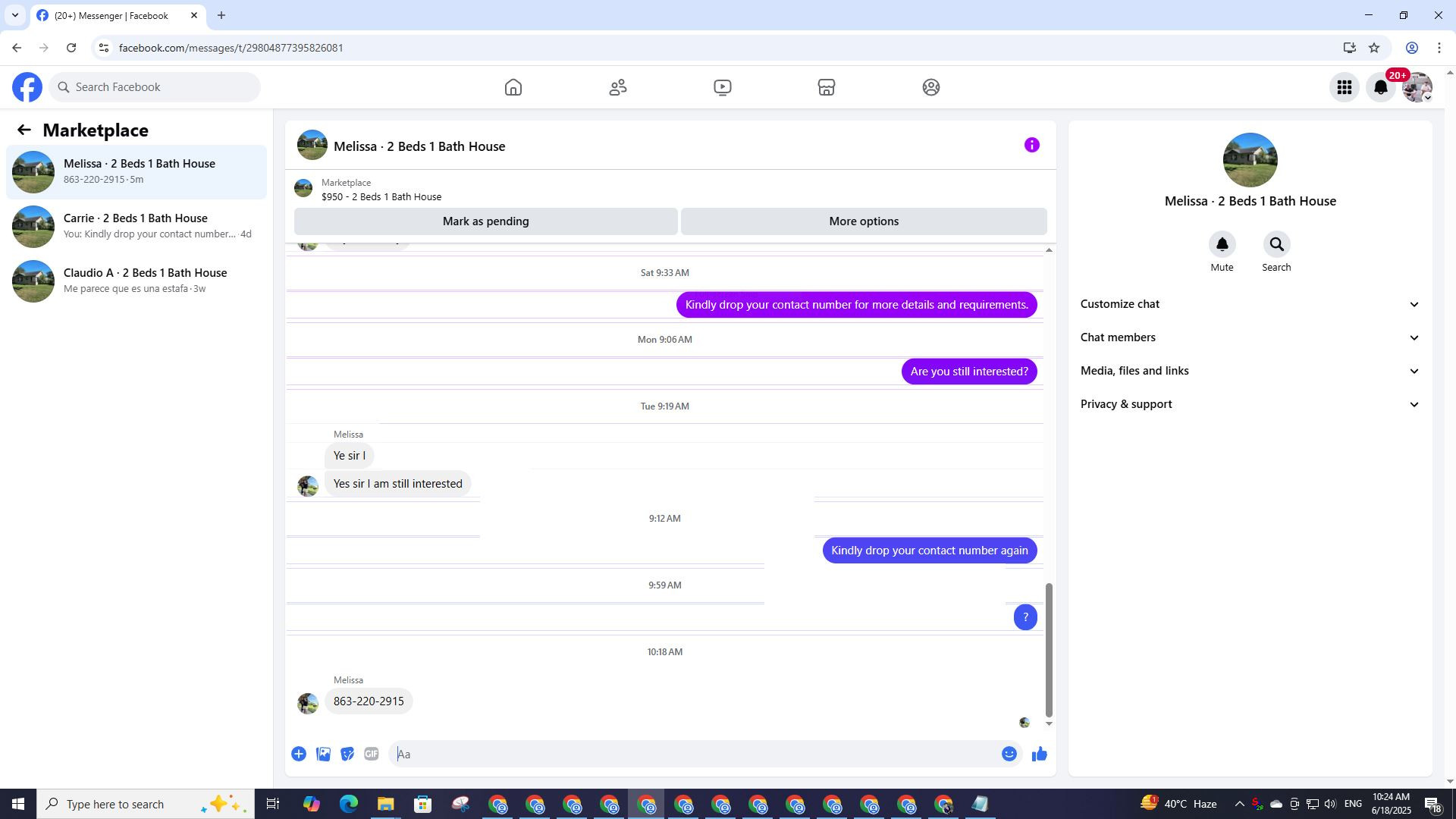1456x819 pixels.
Task: Click the address bar URL
Action: click(231, 48)
